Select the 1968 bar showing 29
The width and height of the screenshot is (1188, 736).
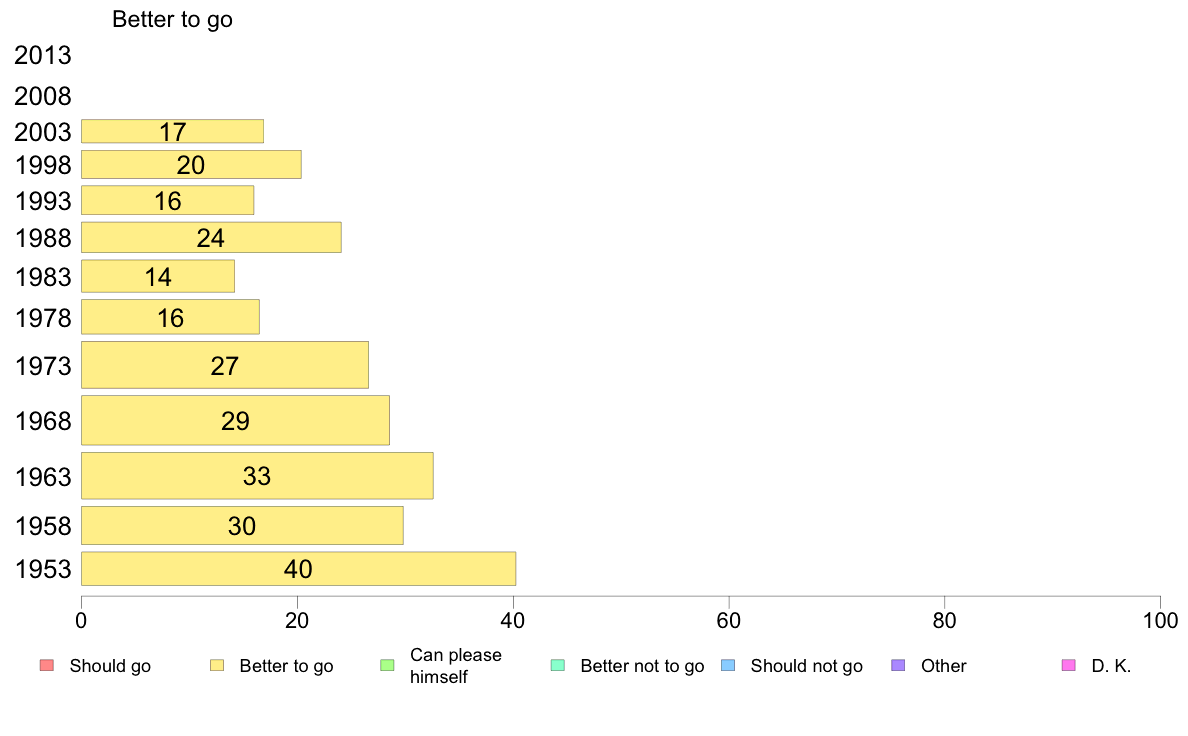pos(235,420)
